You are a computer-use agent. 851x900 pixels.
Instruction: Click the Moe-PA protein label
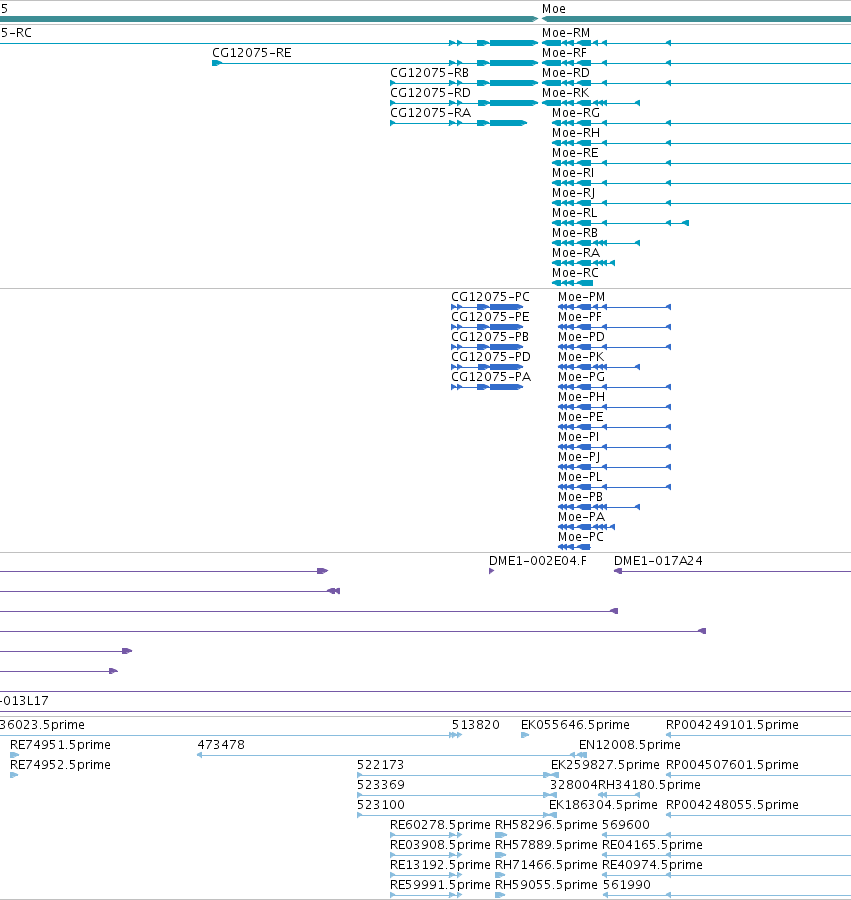581,517
